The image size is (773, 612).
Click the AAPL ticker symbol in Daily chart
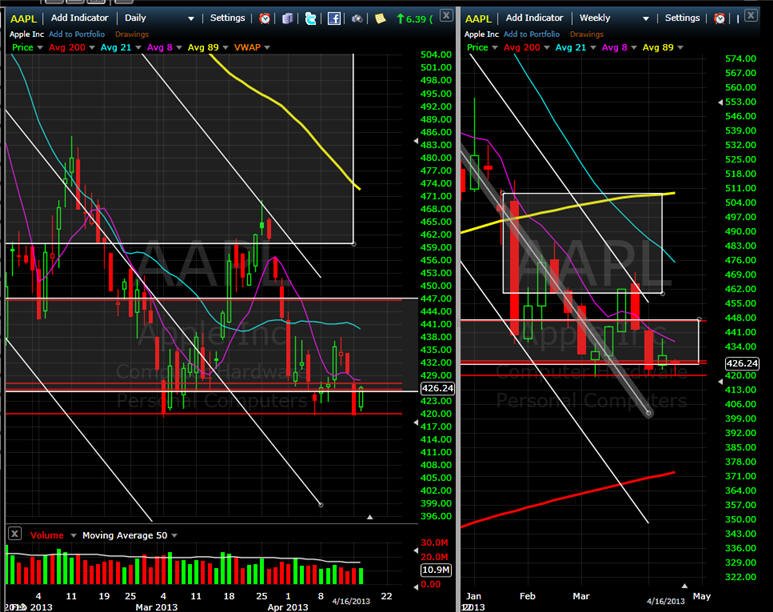click(x=23, y=19)
